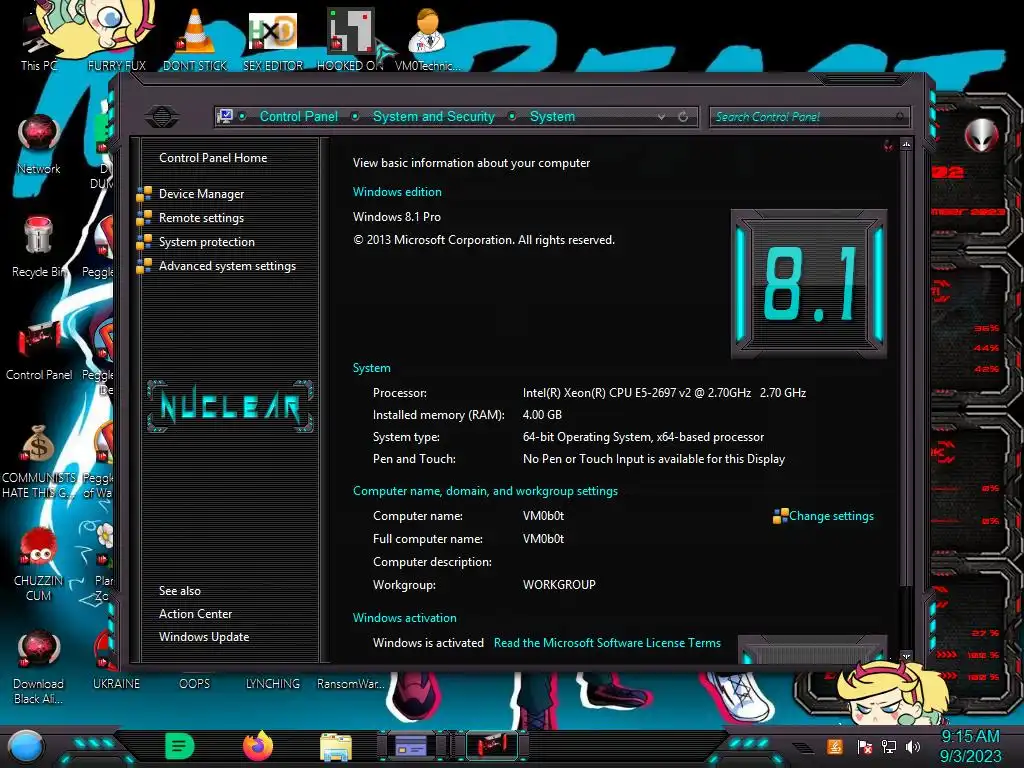
Task: Select the This PC desktop icon
Action: click(x=38, y=40)
